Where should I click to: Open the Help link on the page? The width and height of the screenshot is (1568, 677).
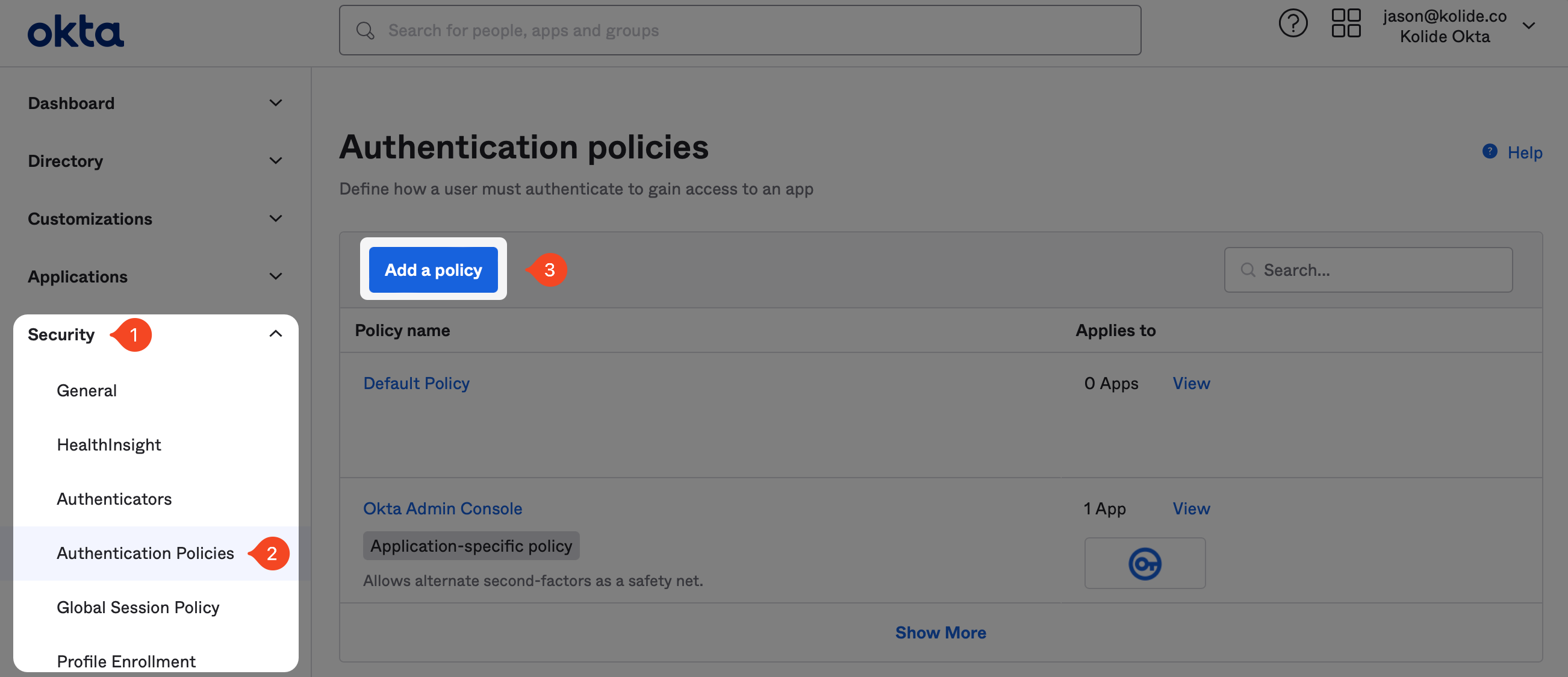pyautogui.click(x=1524, y=152)
